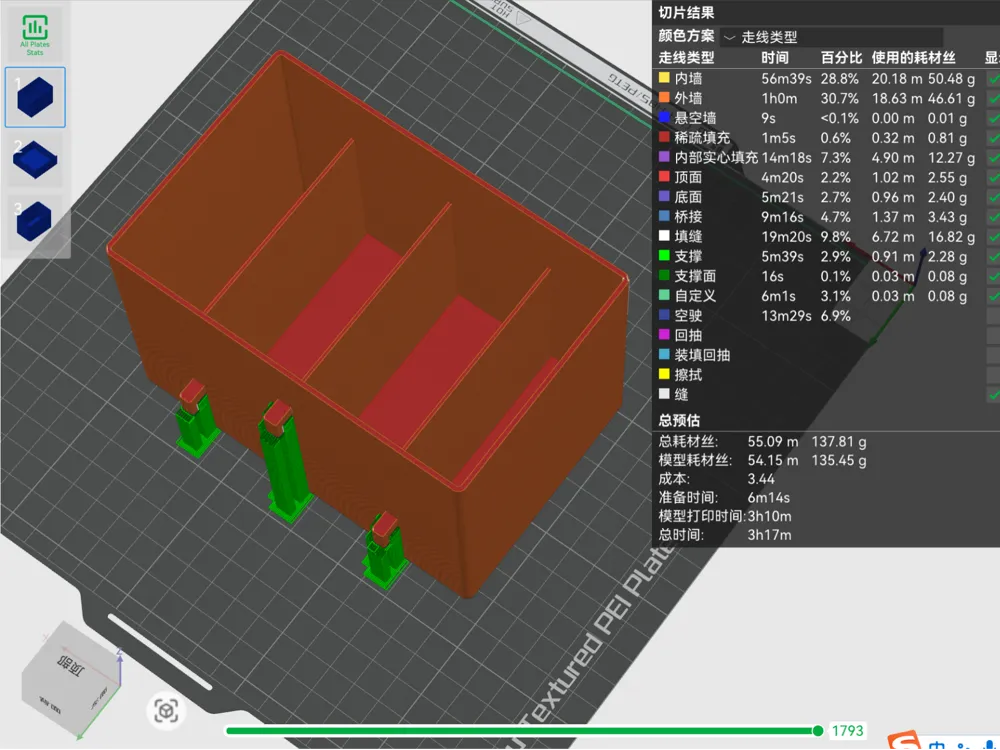Click the 自定义 color swatch
The height and width of the screenshot is (750, 1000).
pyautogui.click(x=664, y=295)
